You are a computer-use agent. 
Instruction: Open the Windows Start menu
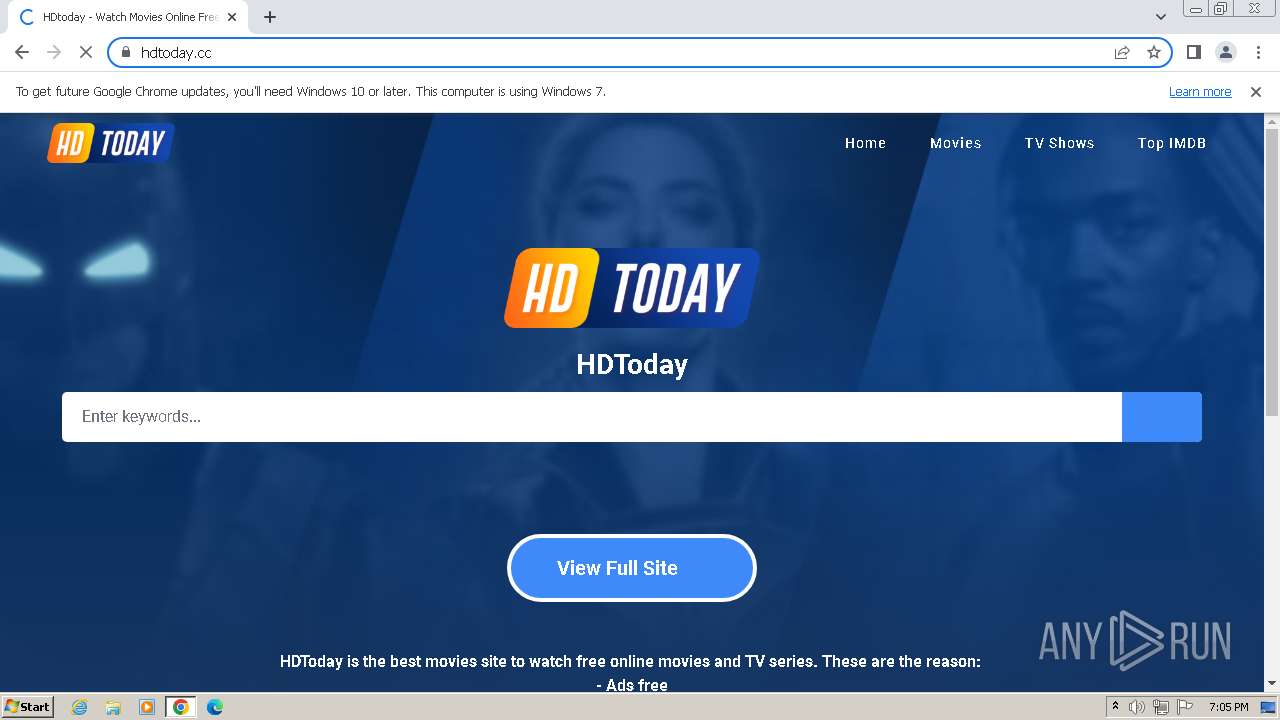click(28, 706)
